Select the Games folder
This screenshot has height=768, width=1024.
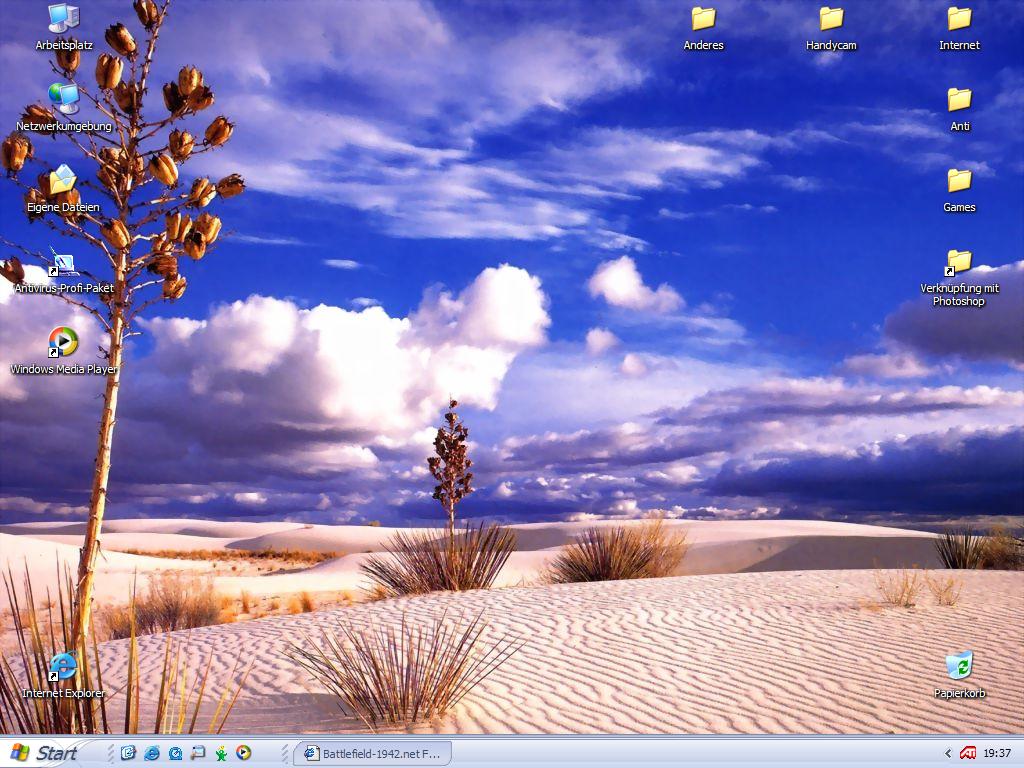[959, 189]
